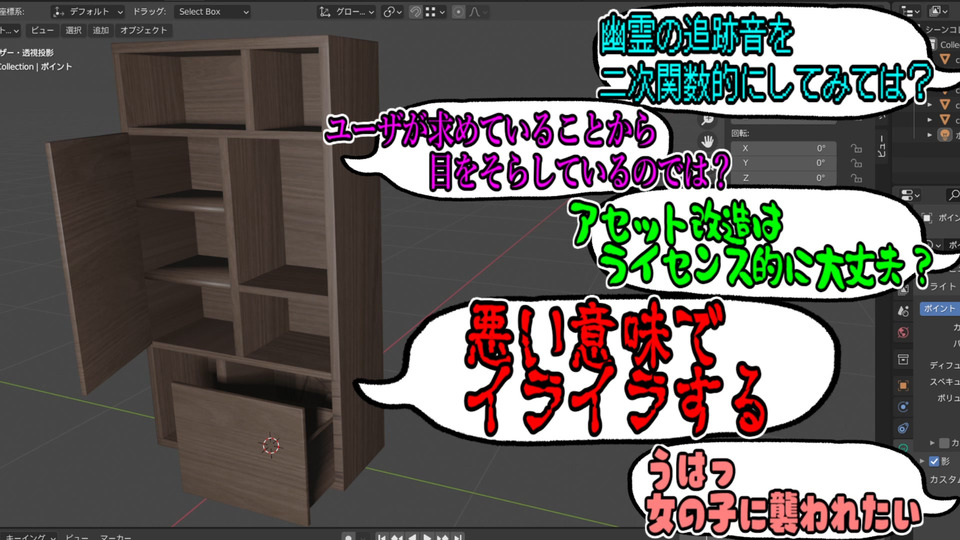960x540 pixels.
Task: Click the properties editor search magnifier
Action: (x=953, y=195)
